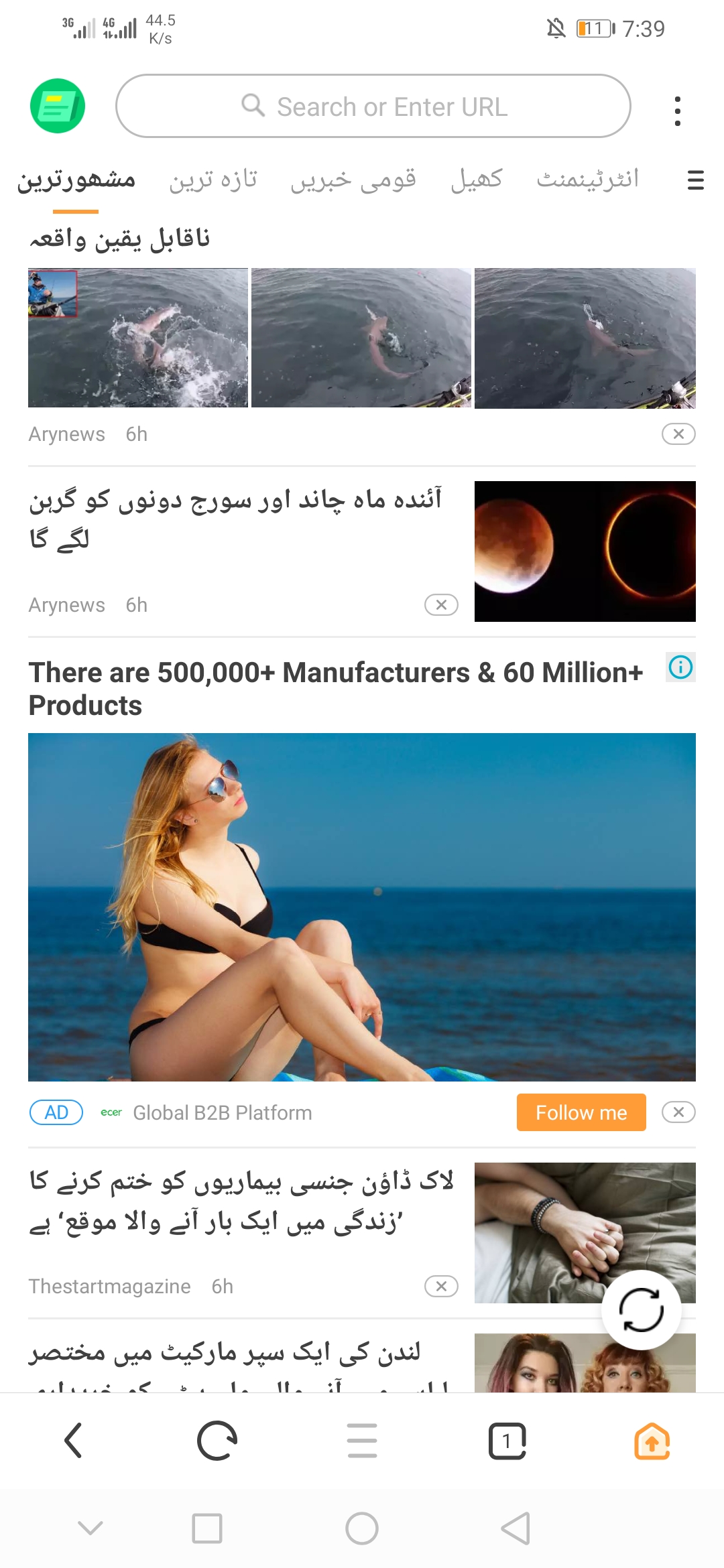Dismiss the moon eclipse article
Screen dimensions: 724x1568
tap(441, 604)
